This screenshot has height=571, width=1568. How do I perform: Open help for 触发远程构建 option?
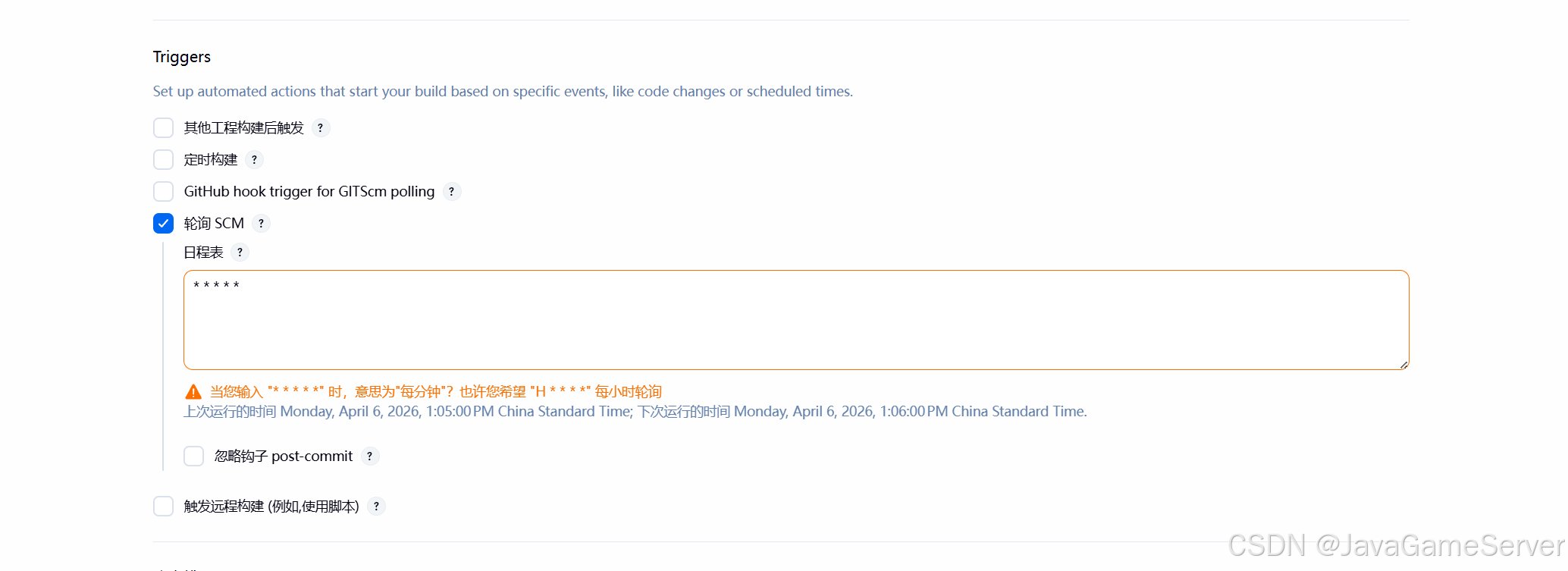point(377,507)
